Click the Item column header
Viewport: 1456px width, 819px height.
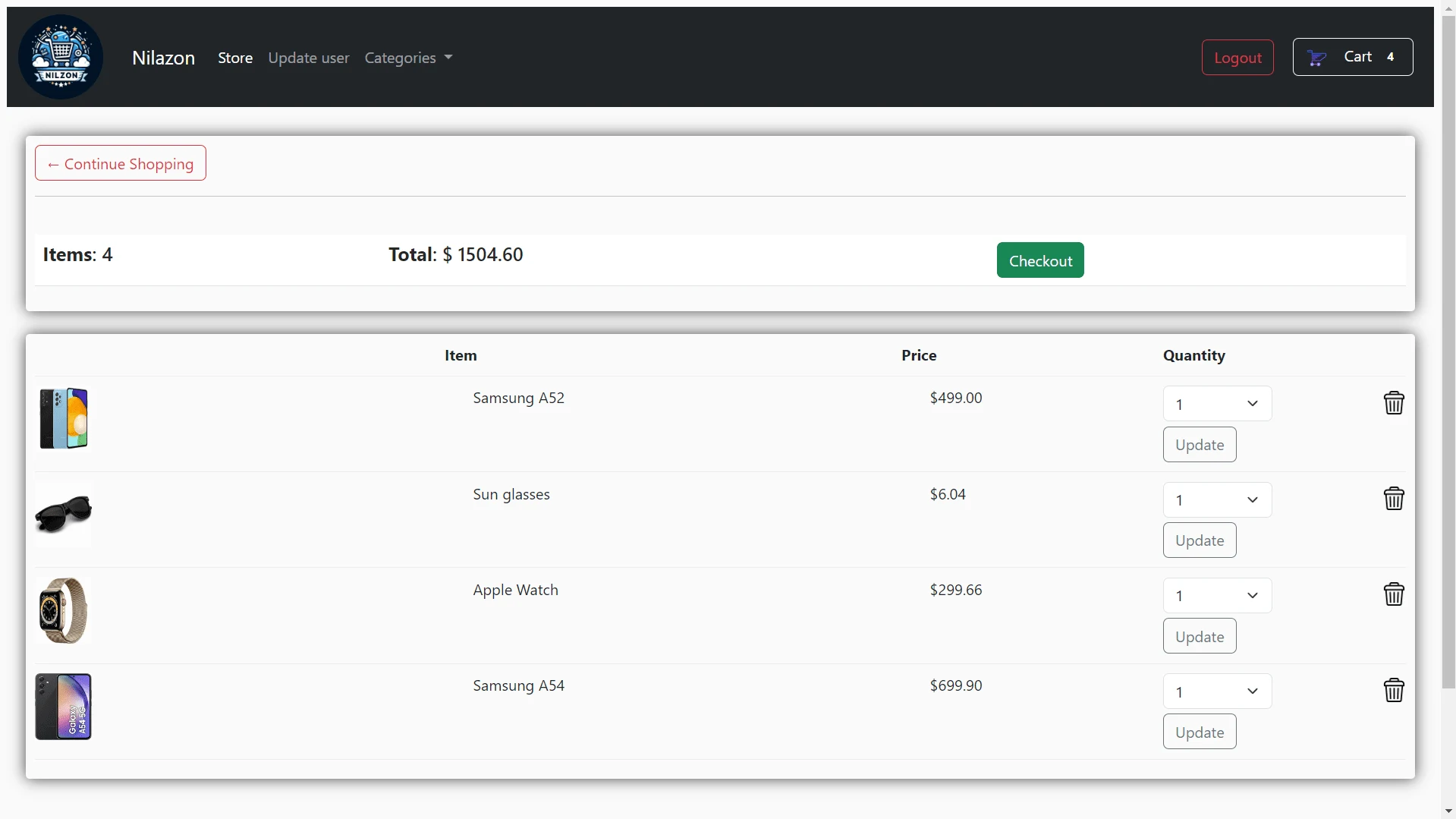click(x=461, y=355)
